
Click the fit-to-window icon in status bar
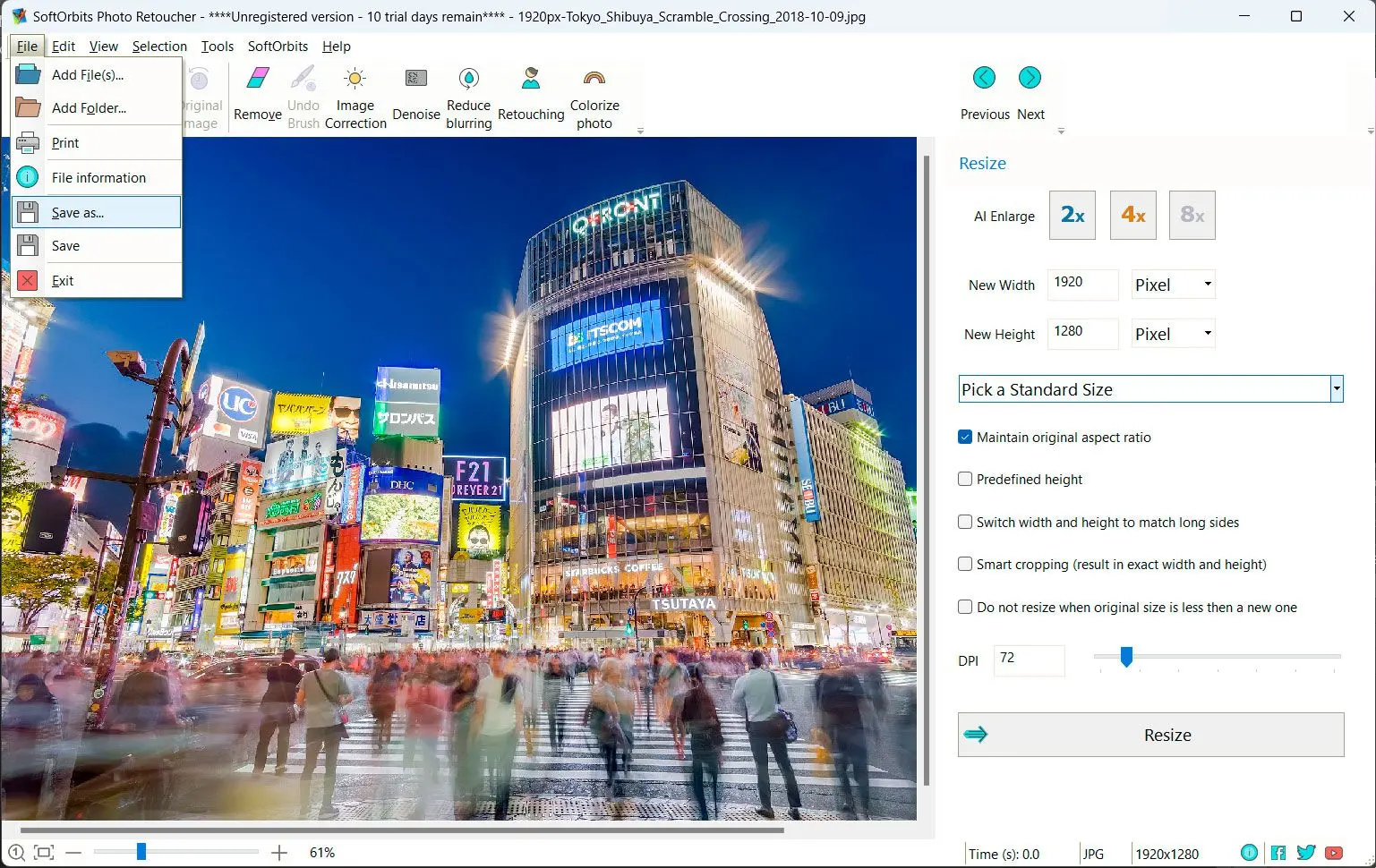point(42,852)
